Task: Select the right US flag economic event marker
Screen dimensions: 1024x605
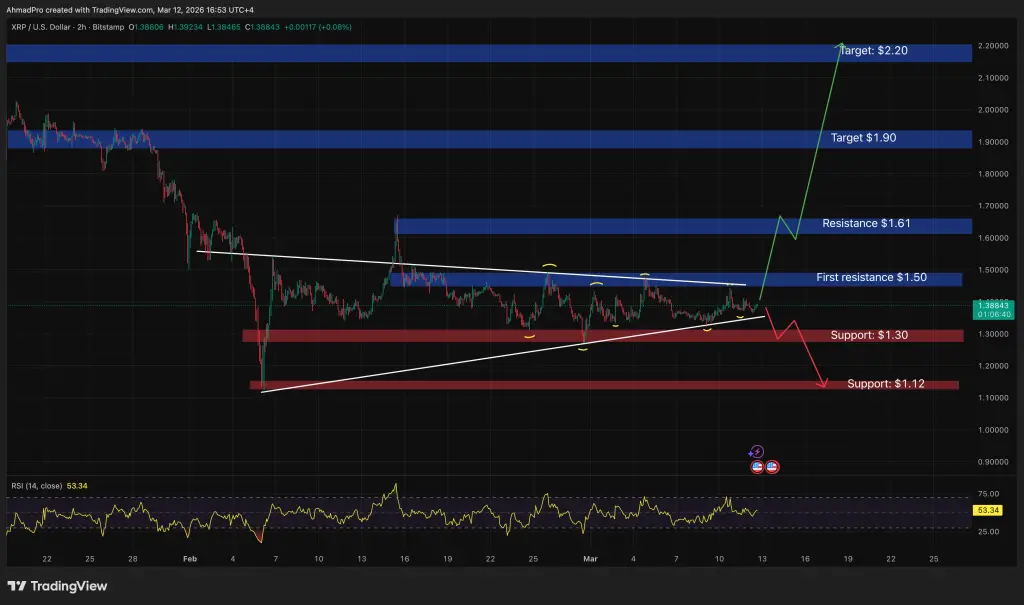Action: 772,466
